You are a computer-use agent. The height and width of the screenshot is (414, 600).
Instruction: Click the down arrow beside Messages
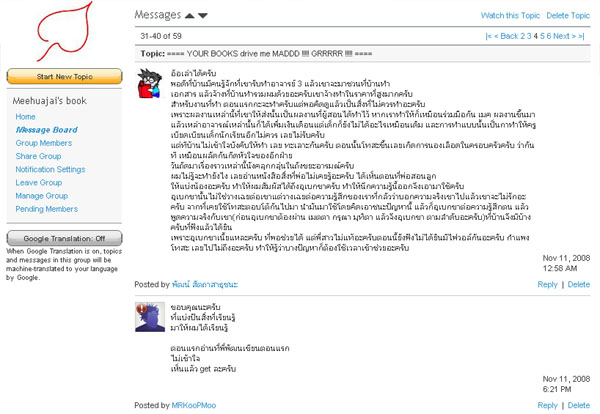click(204, 17)
